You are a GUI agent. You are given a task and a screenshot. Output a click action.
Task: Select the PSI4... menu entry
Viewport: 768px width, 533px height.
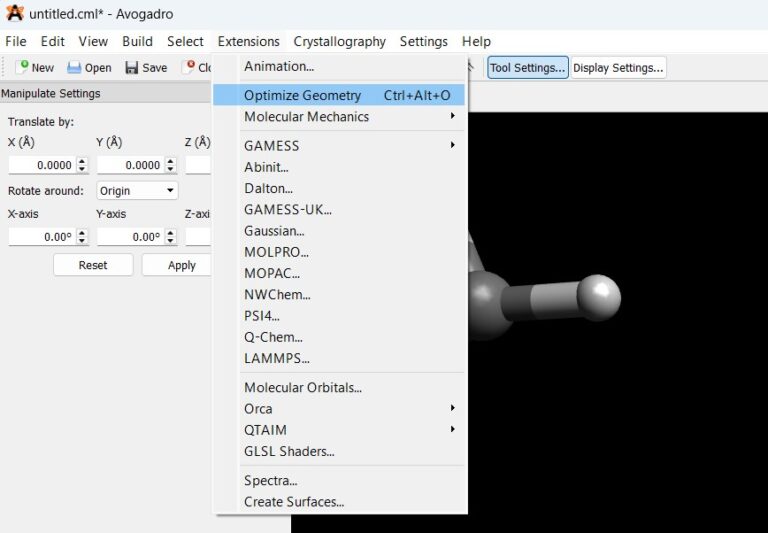(339, 316)
